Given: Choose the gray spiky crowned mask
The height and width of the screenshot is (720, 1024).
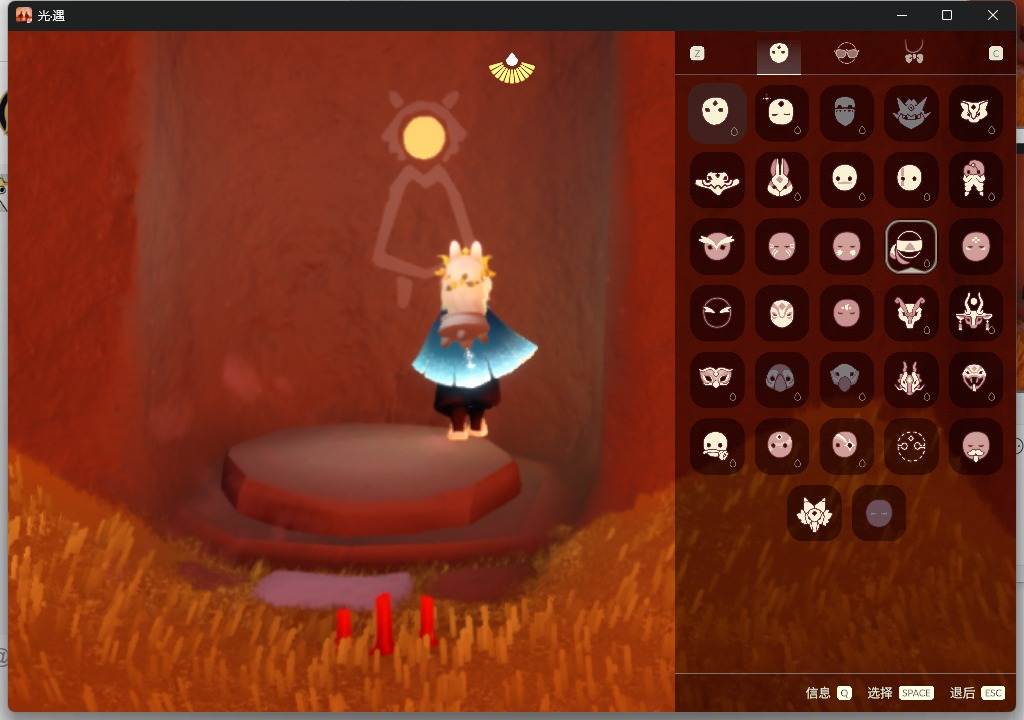Looking at the screenshot, I should pyautogui.click(x=910, y=113).
